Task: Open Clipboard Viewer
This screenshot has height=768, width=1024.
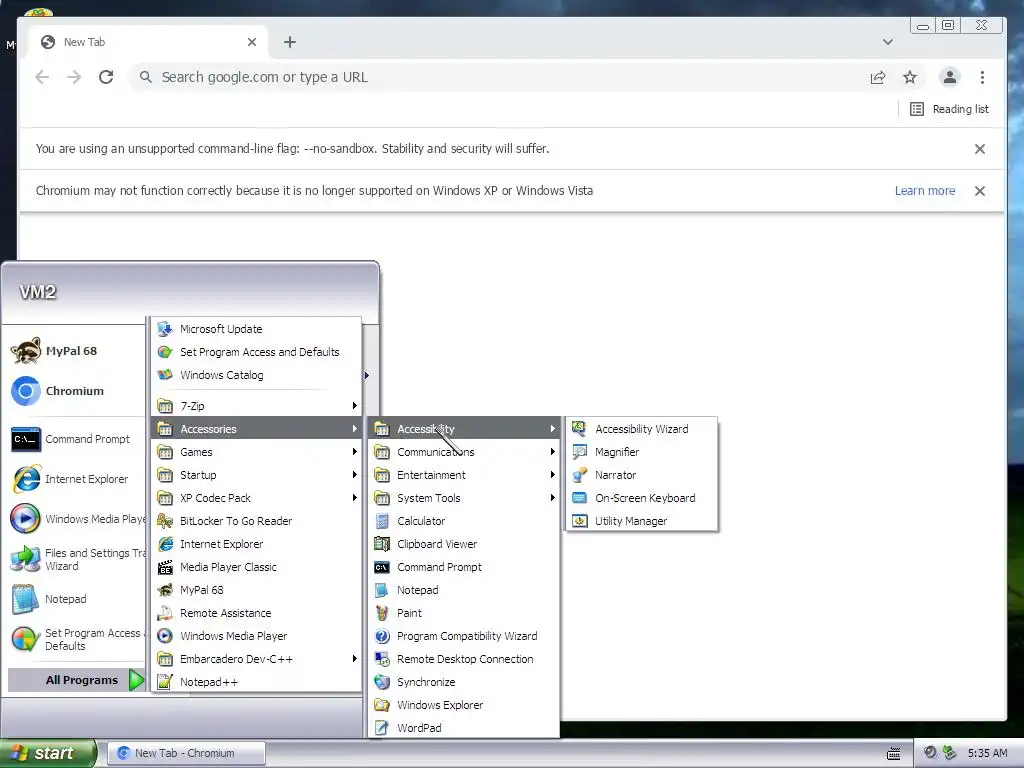Action: point(464,544)
